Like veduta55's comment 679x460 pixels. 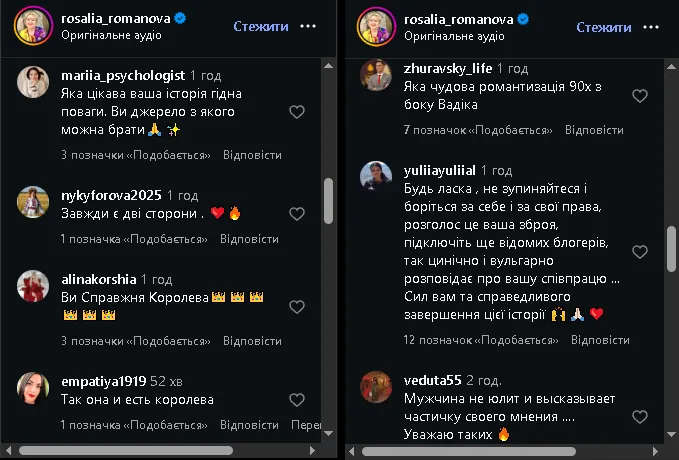[x=640, y=416]
